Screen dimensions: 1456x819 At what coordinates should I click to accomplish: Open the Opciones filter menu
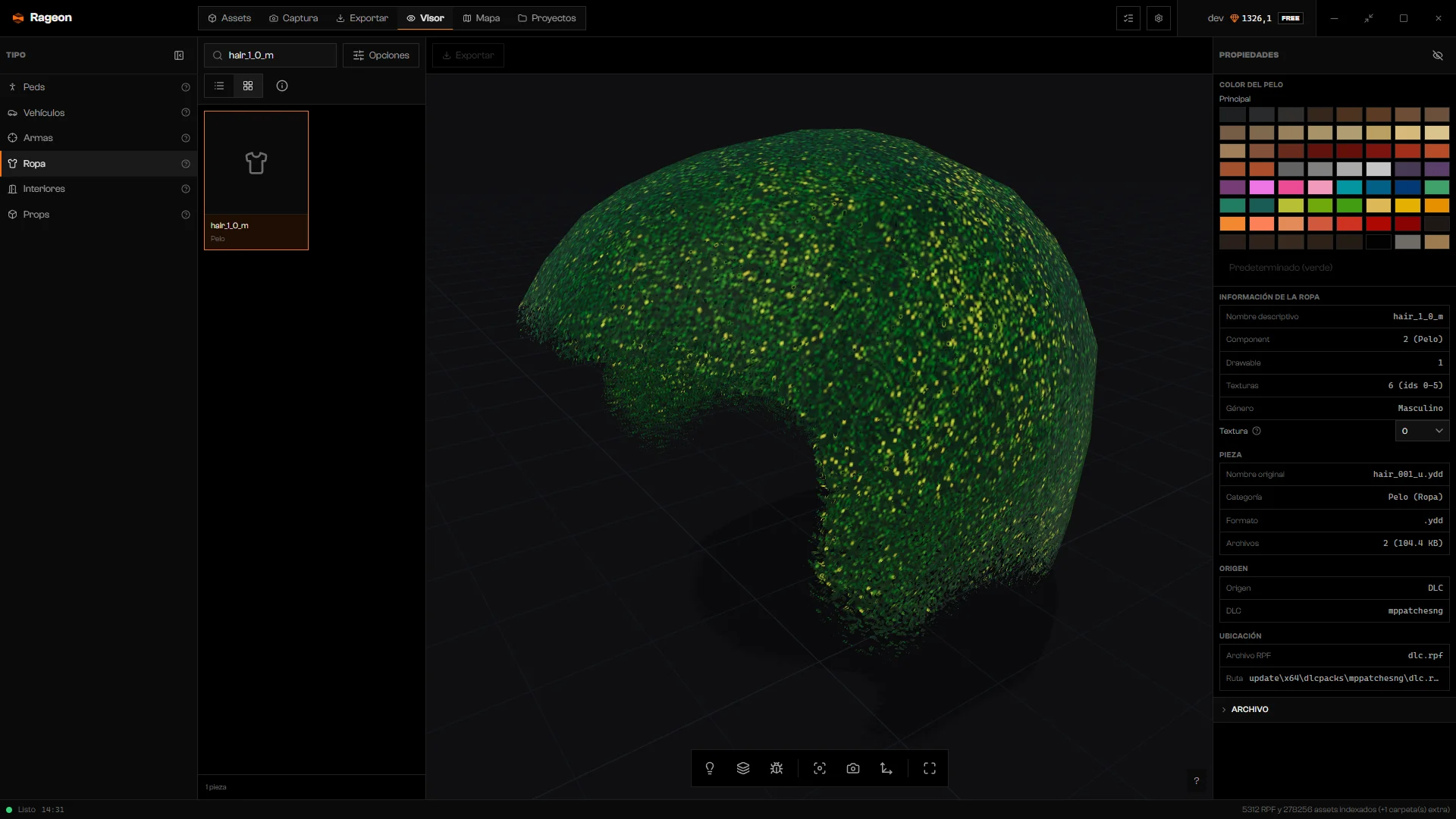(381, 55)
